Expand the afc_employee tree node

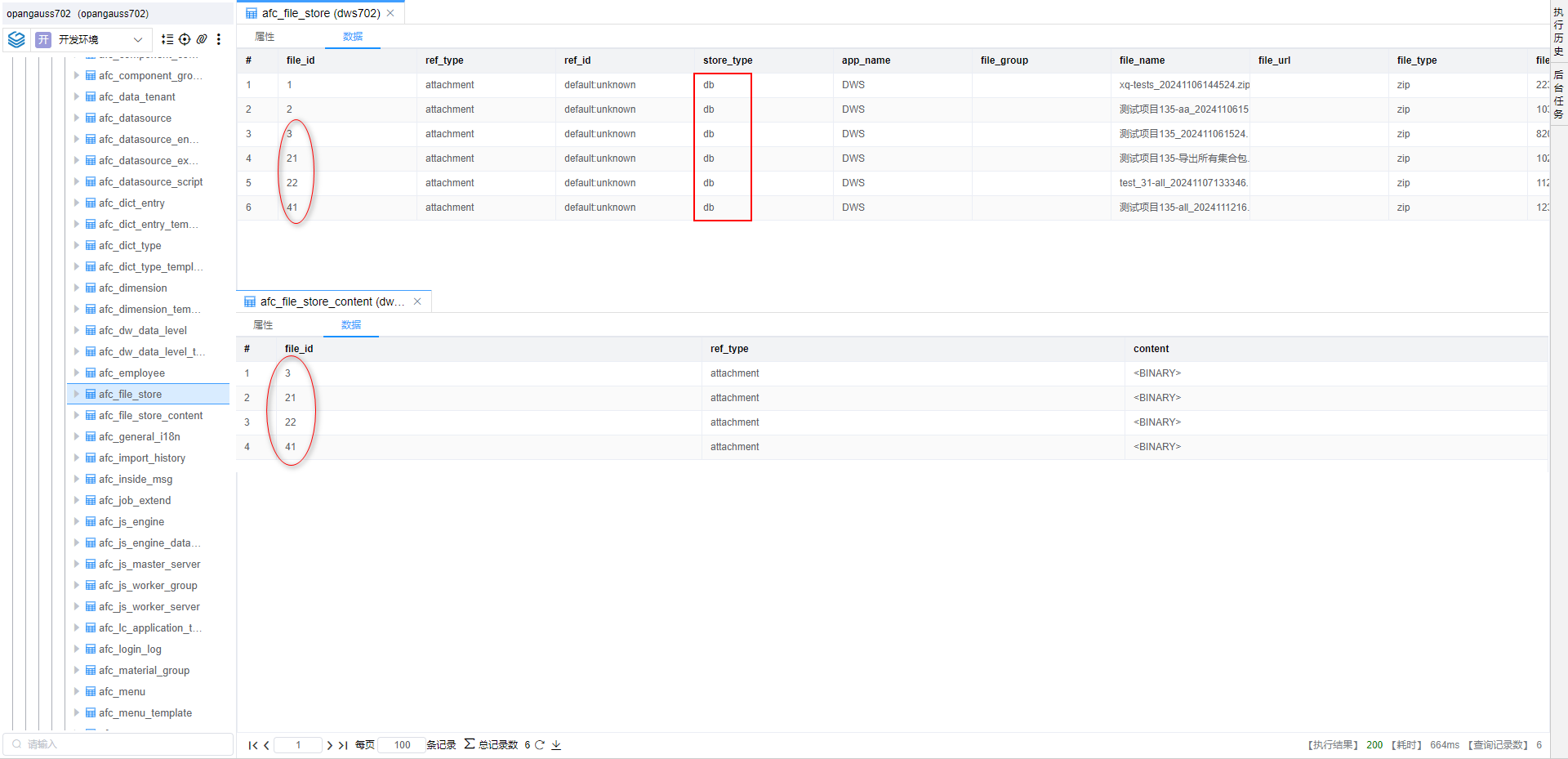[77, 373]
